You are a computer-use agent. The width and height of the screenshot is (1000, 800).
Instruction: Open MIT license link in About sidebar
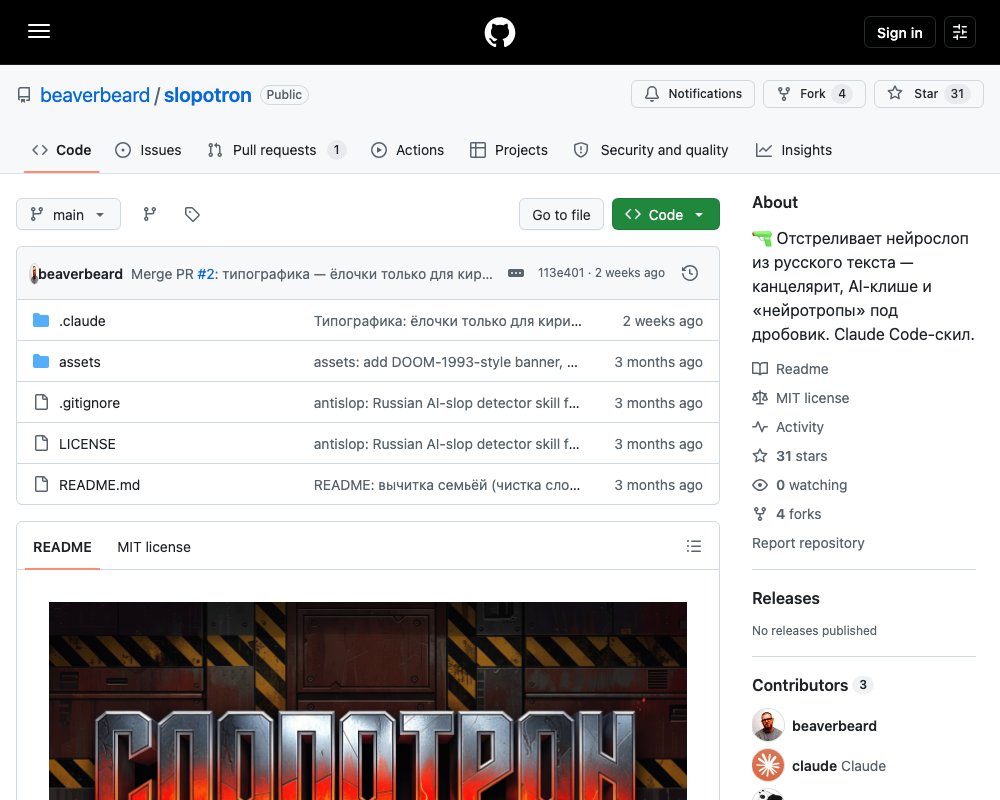[x=800, y=398]
